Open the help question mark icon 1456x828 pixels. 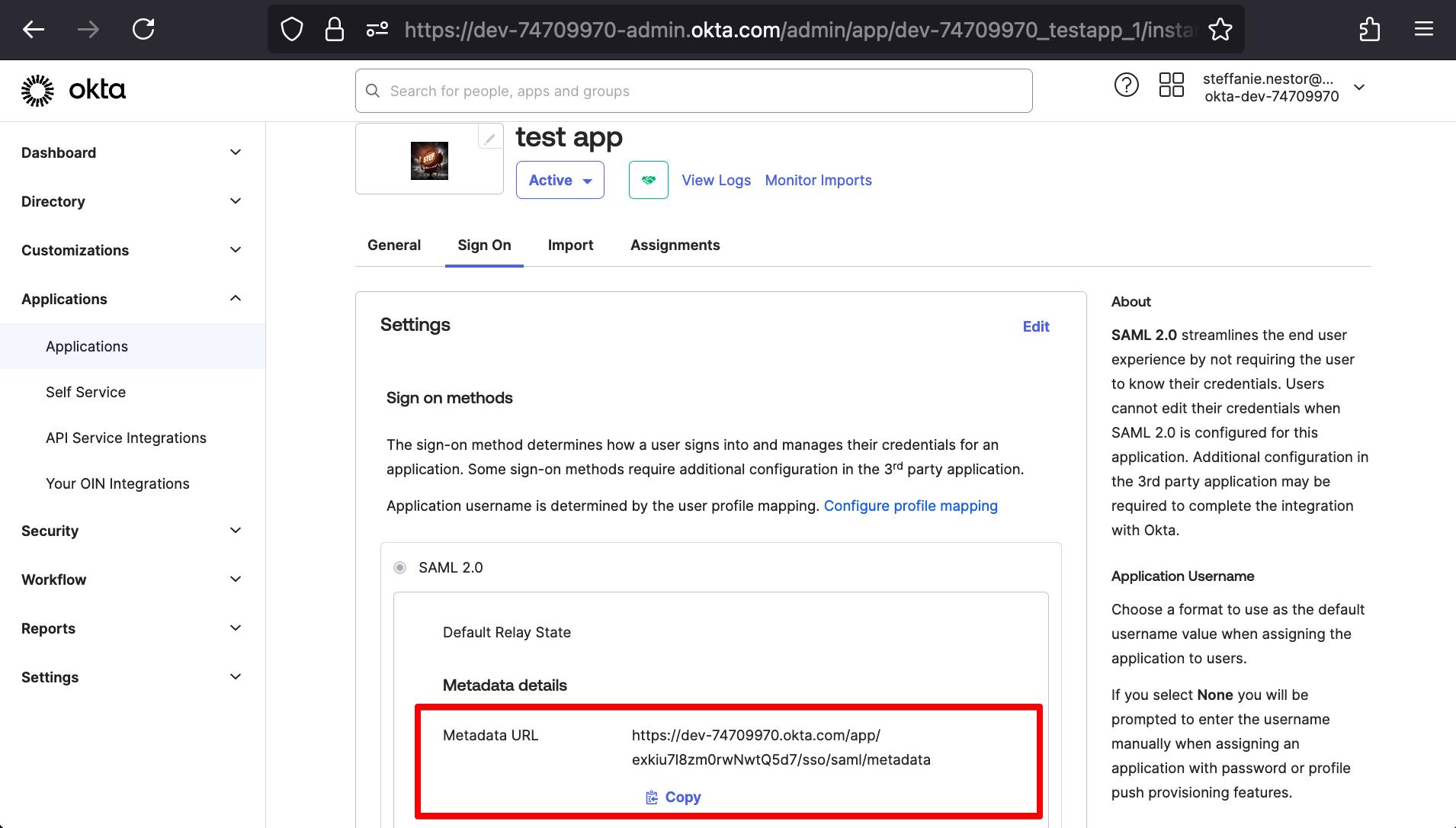tap(1126, 85)
